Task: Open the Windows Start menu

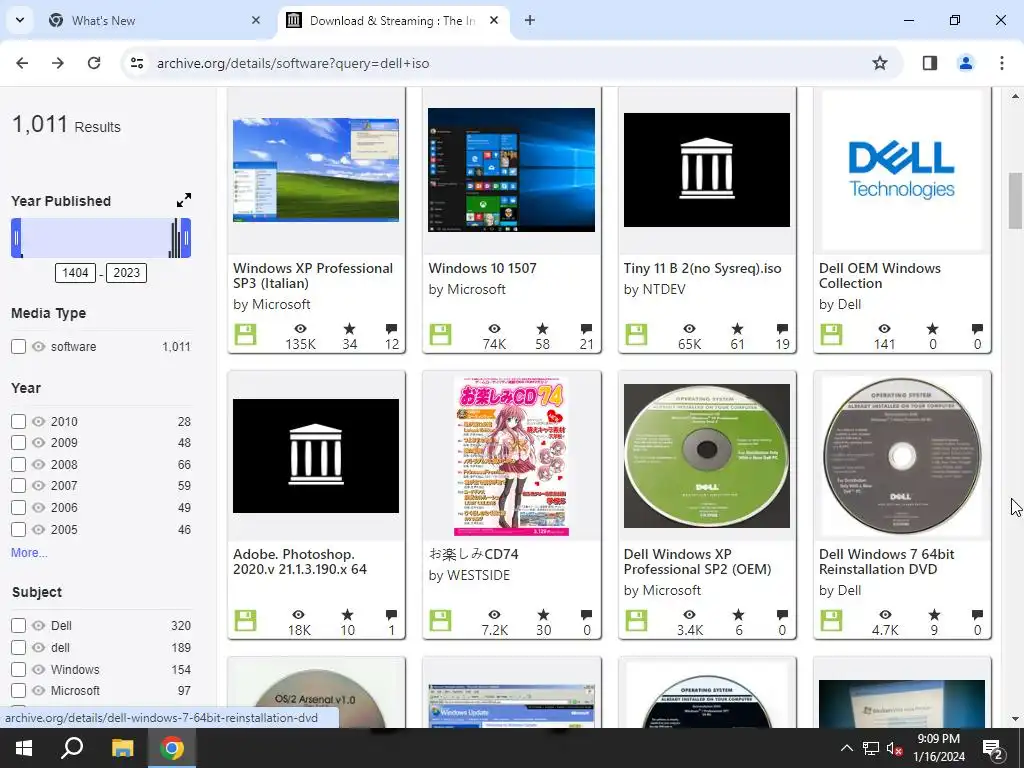Action: (24, 748)
